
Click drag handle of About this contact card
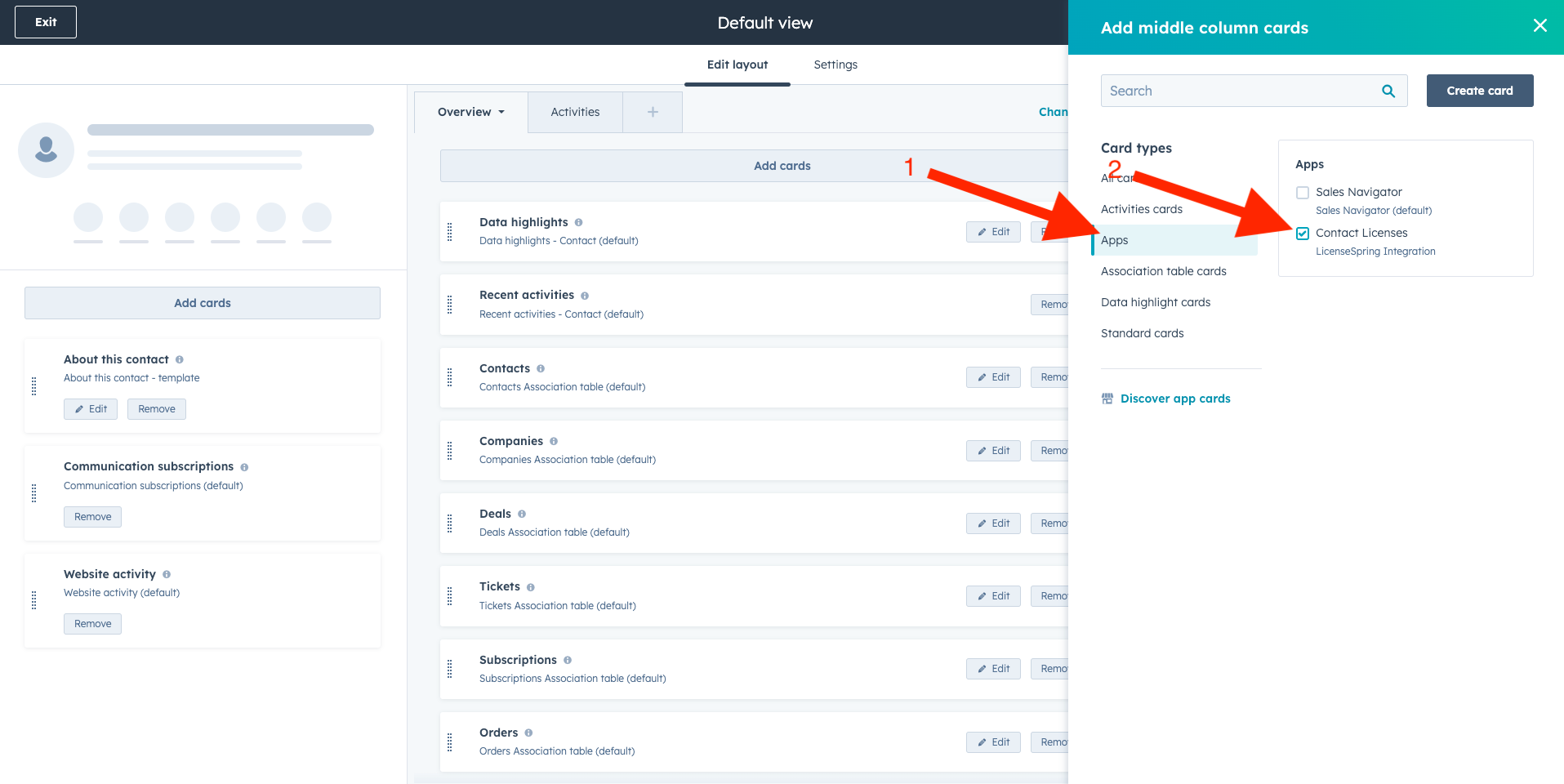(33, 386)
